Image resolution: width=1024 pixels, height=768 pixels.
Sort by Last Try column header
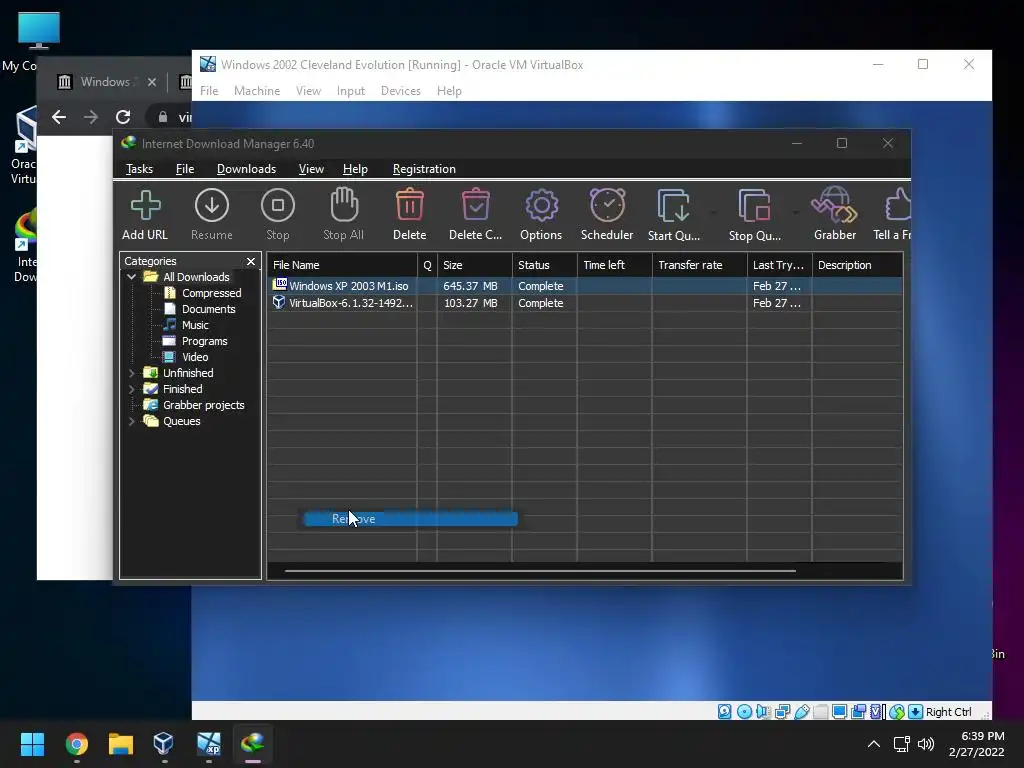click(779, 265)
